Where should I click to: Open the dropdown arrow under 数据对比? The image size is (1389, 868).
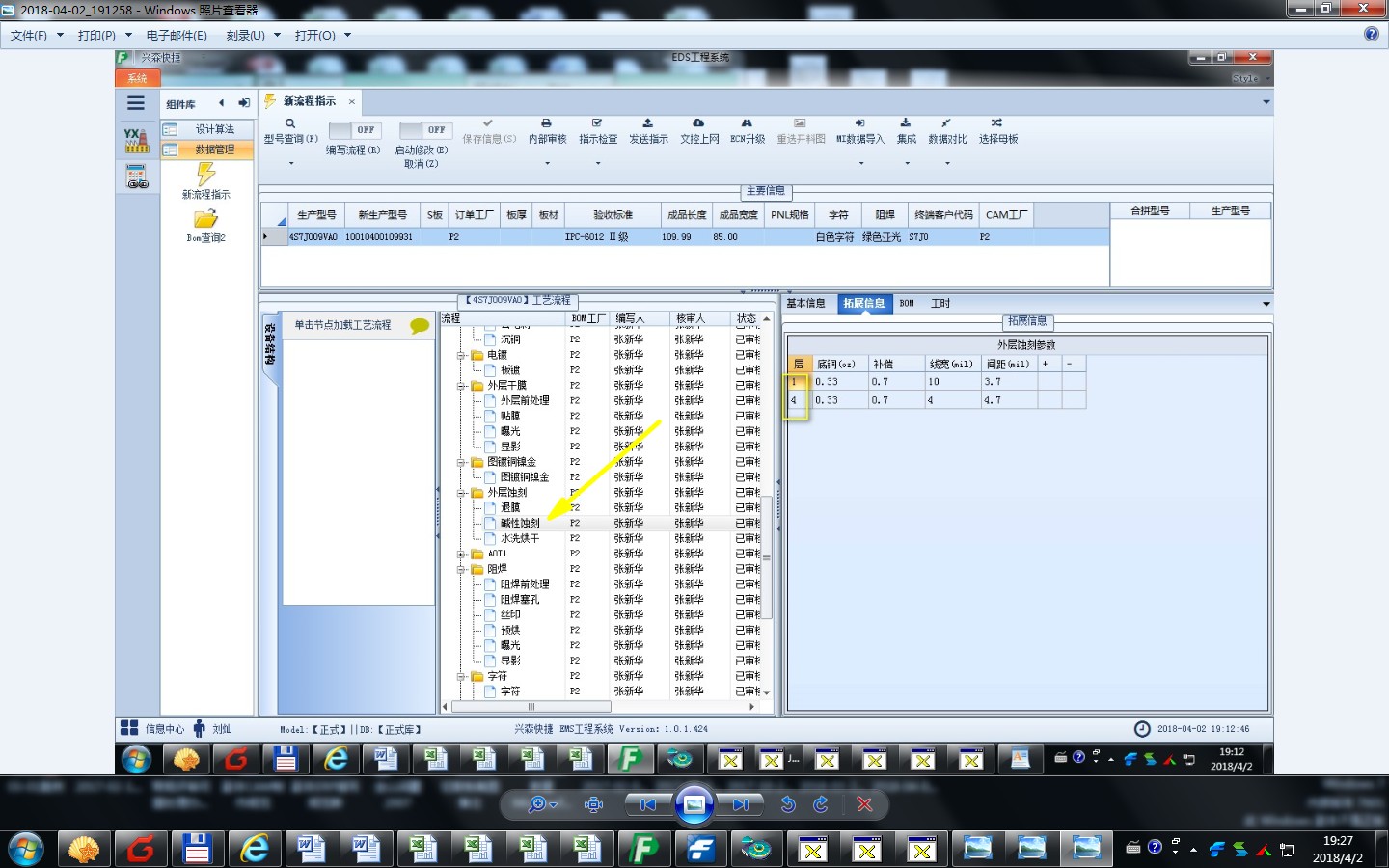947,163
